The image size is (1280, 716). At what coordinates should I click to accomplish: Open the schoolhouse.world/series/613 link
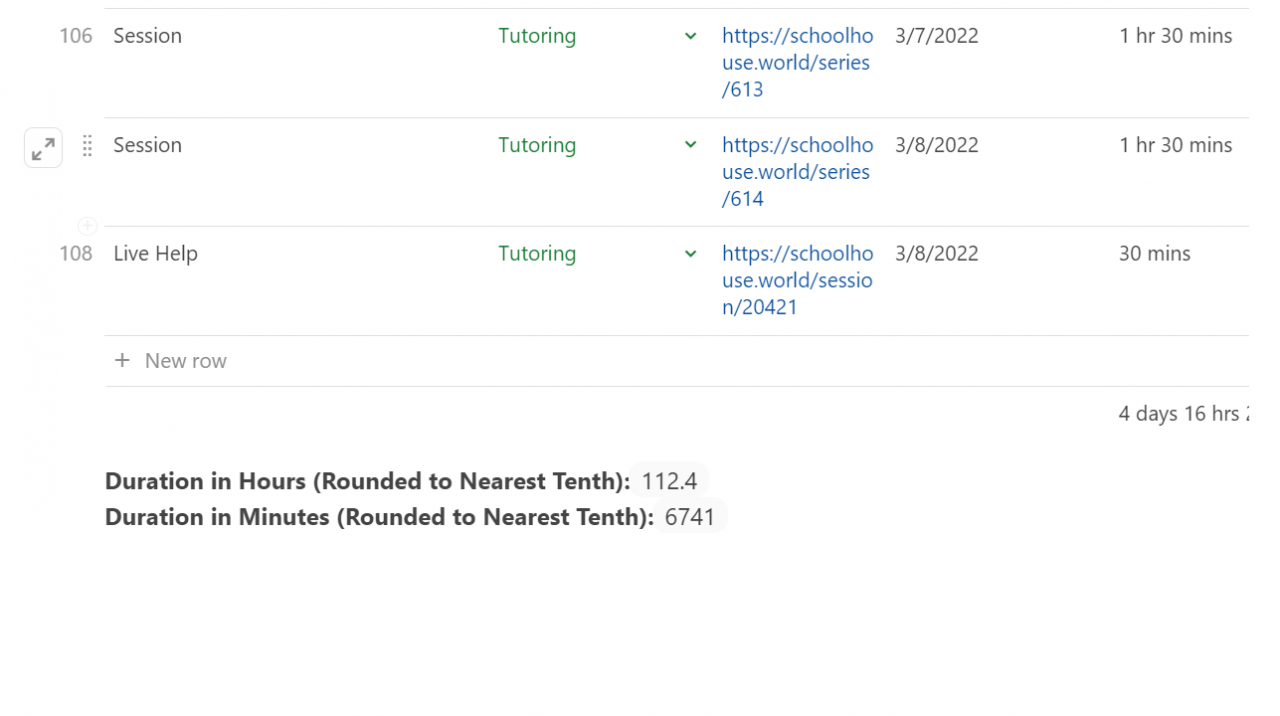tap(797, 62)
